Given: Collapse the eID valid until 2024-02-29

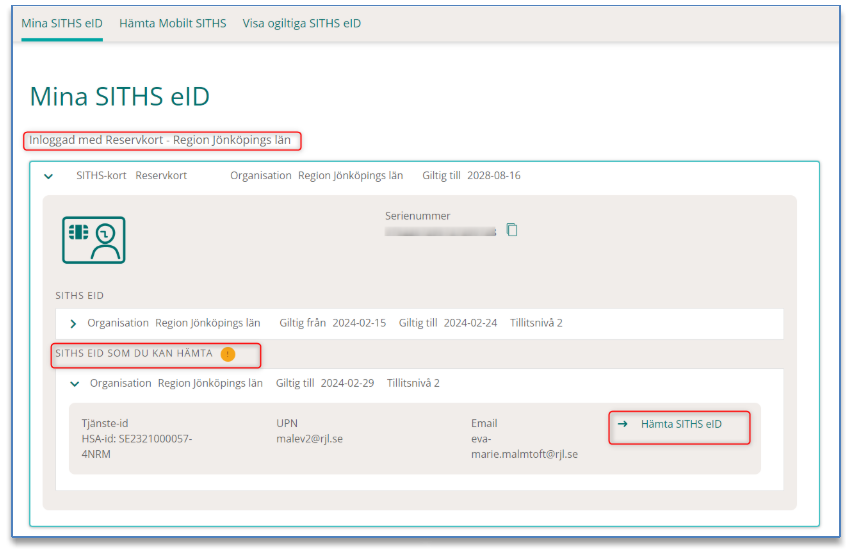Looking at the screenshot, I should pyautogui.click(x=75, y=383).
